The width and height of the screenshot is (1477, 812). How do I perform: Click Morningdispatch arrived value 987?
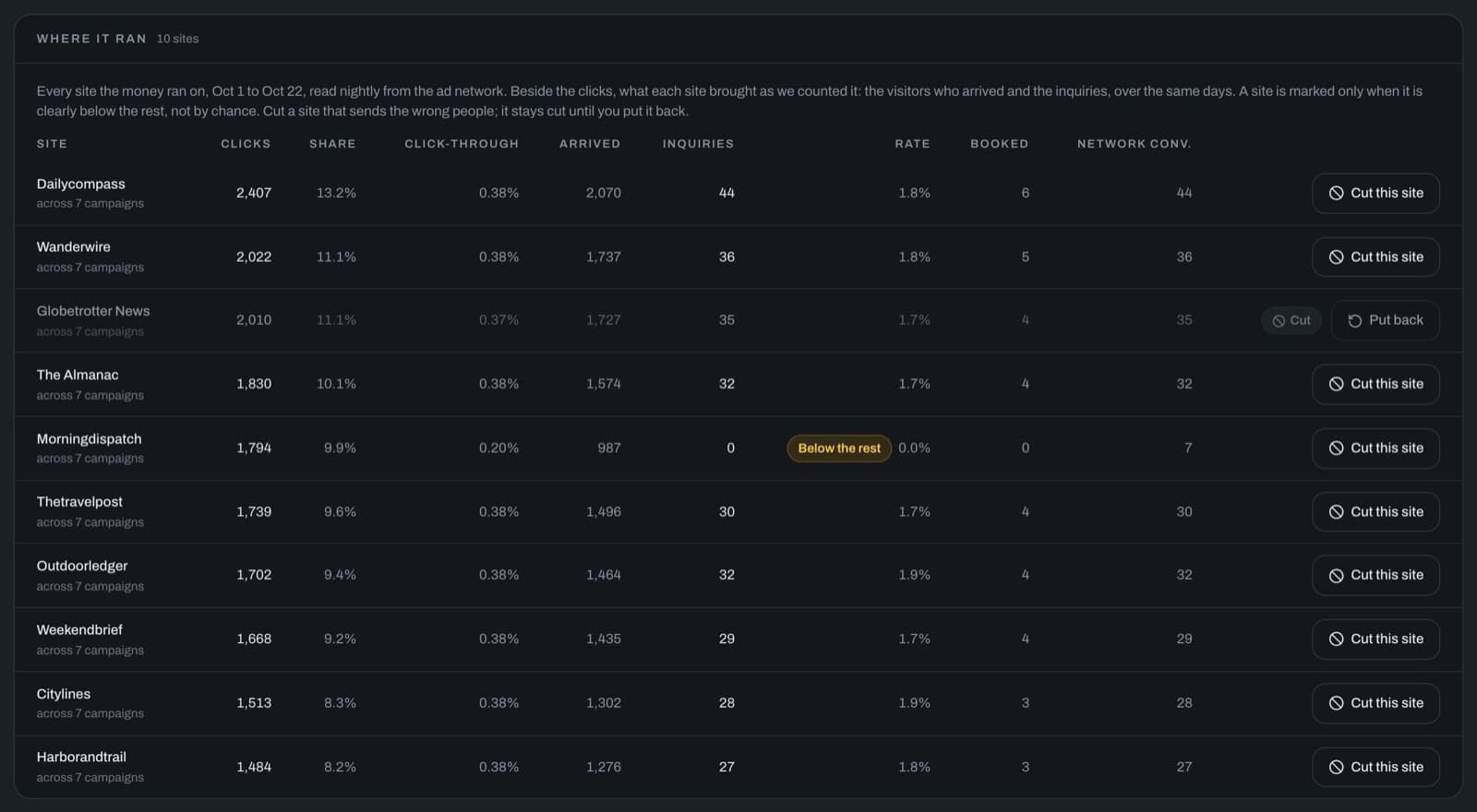[x=609, y=448]
